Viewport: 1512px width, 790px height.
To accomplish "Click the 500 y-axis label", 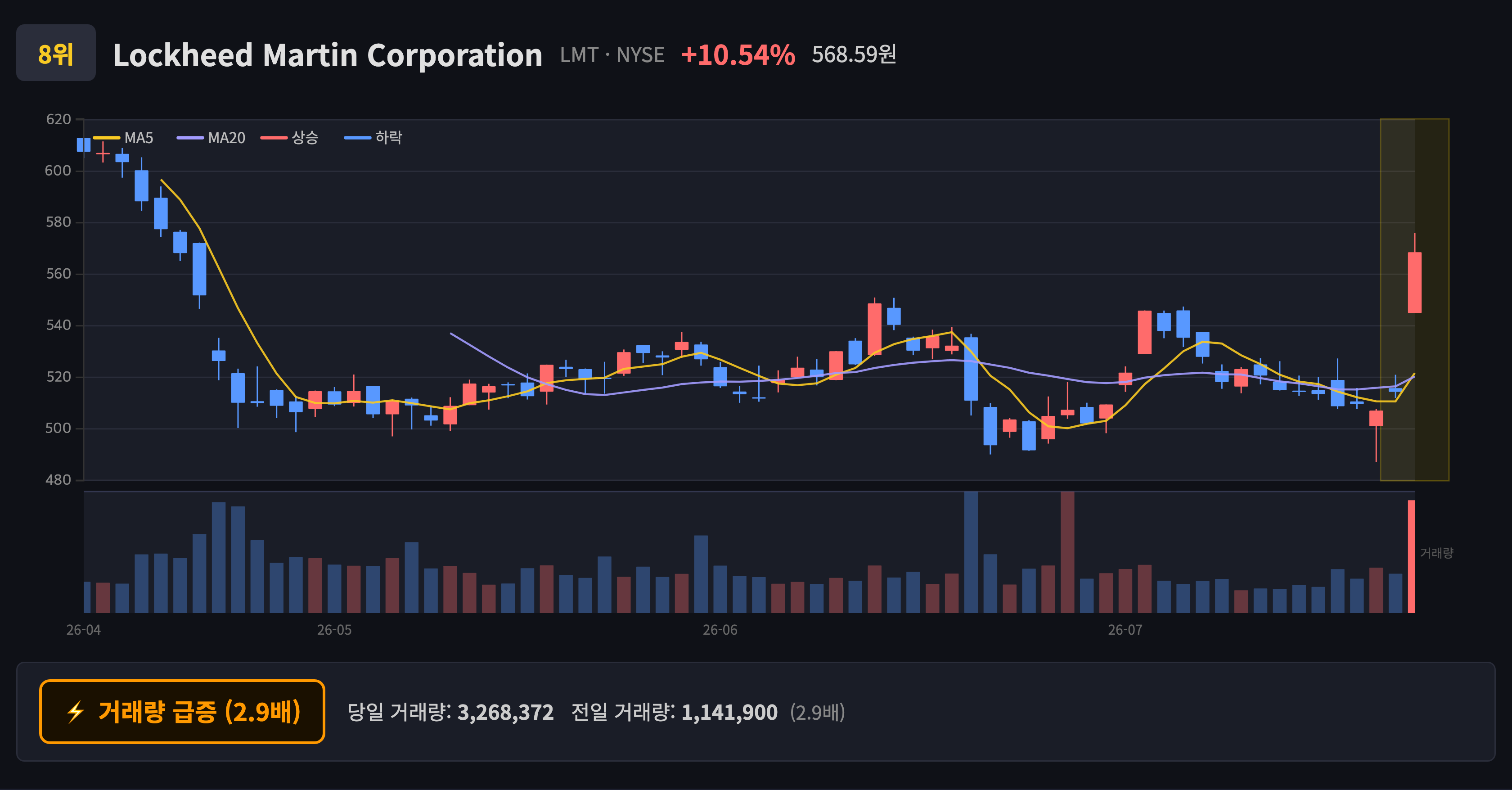I will coord(58,429).
